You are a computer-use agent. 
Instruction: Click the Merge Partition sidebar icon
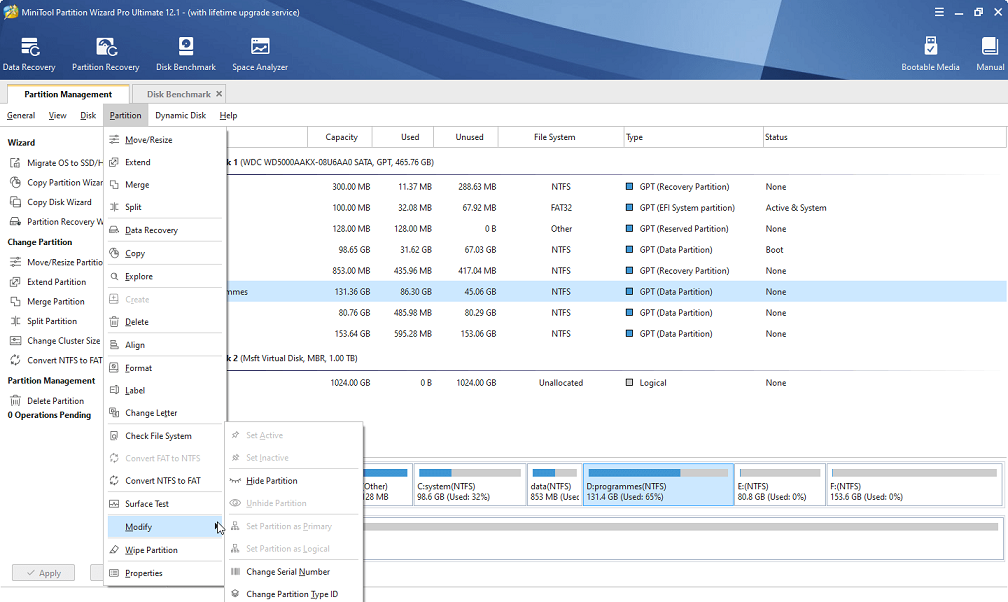(x=15, y=302)
